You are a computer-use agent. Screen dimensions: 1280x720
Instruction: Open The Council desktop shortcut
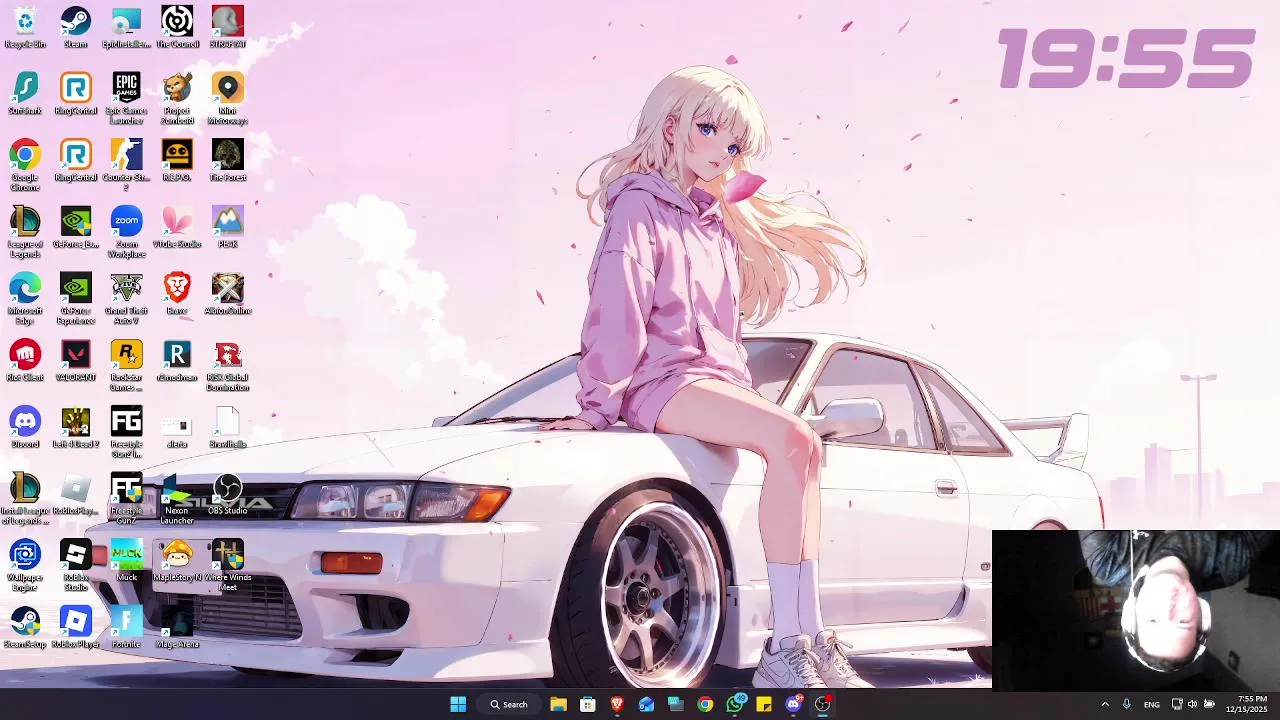pos(177,27)
